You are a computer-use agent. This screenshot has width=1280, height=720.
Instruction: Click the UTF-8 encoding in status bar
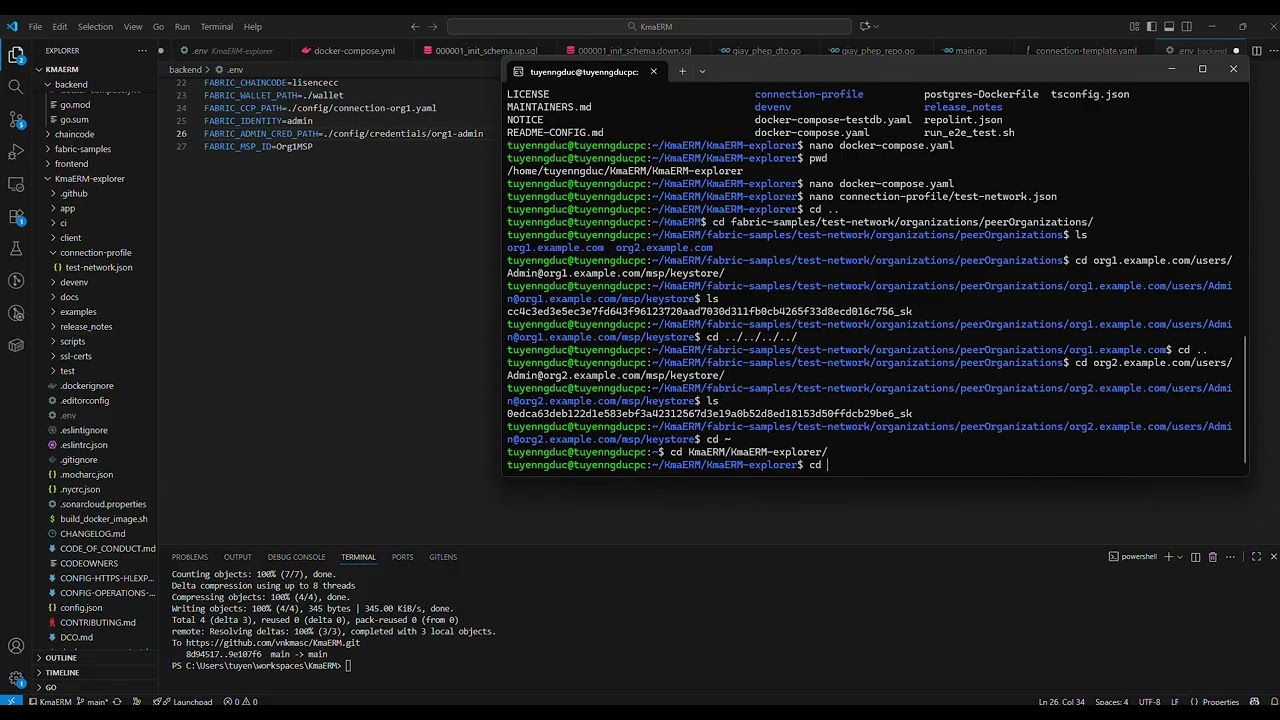pos(1149,702)
